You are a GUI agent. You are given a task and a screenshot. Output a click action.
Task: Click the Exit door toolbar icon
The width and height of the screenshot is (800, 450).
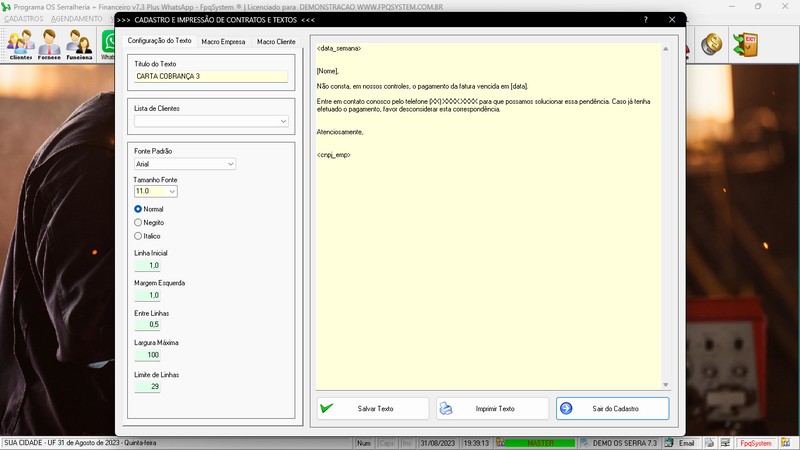pos(745,44)
